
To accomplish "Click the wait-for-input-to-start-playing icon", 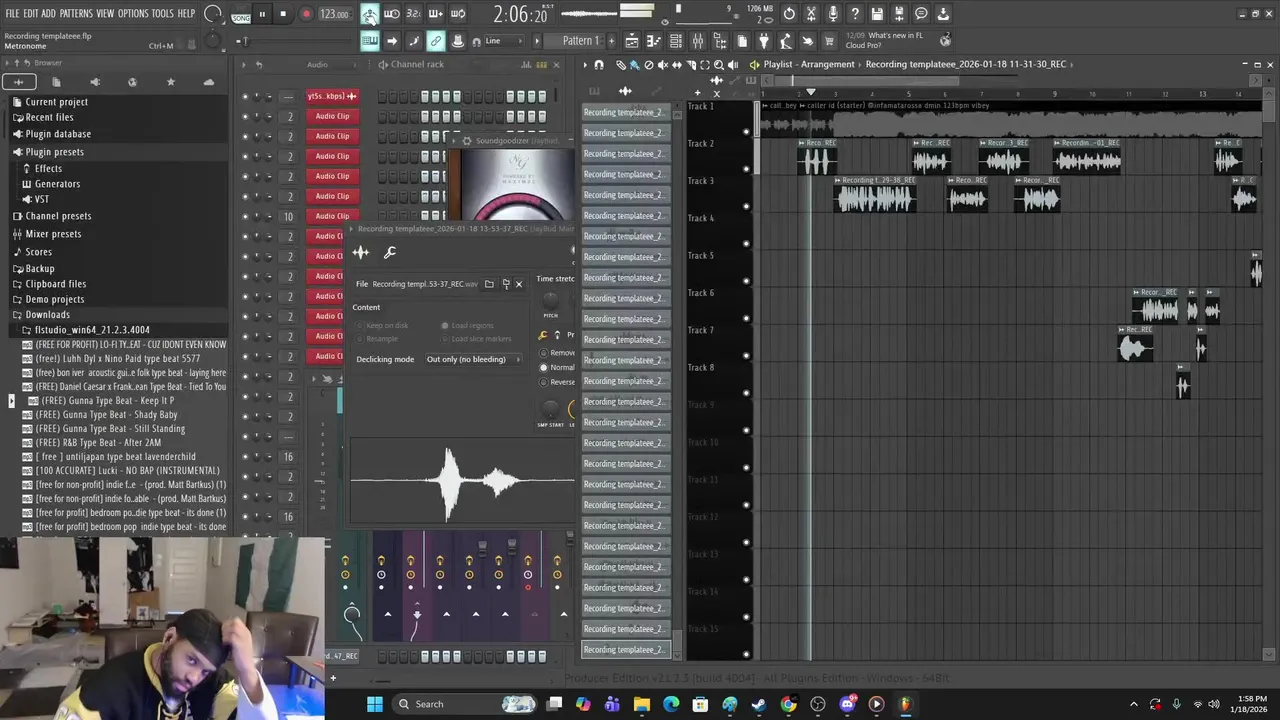I will (x=392, y=14).
